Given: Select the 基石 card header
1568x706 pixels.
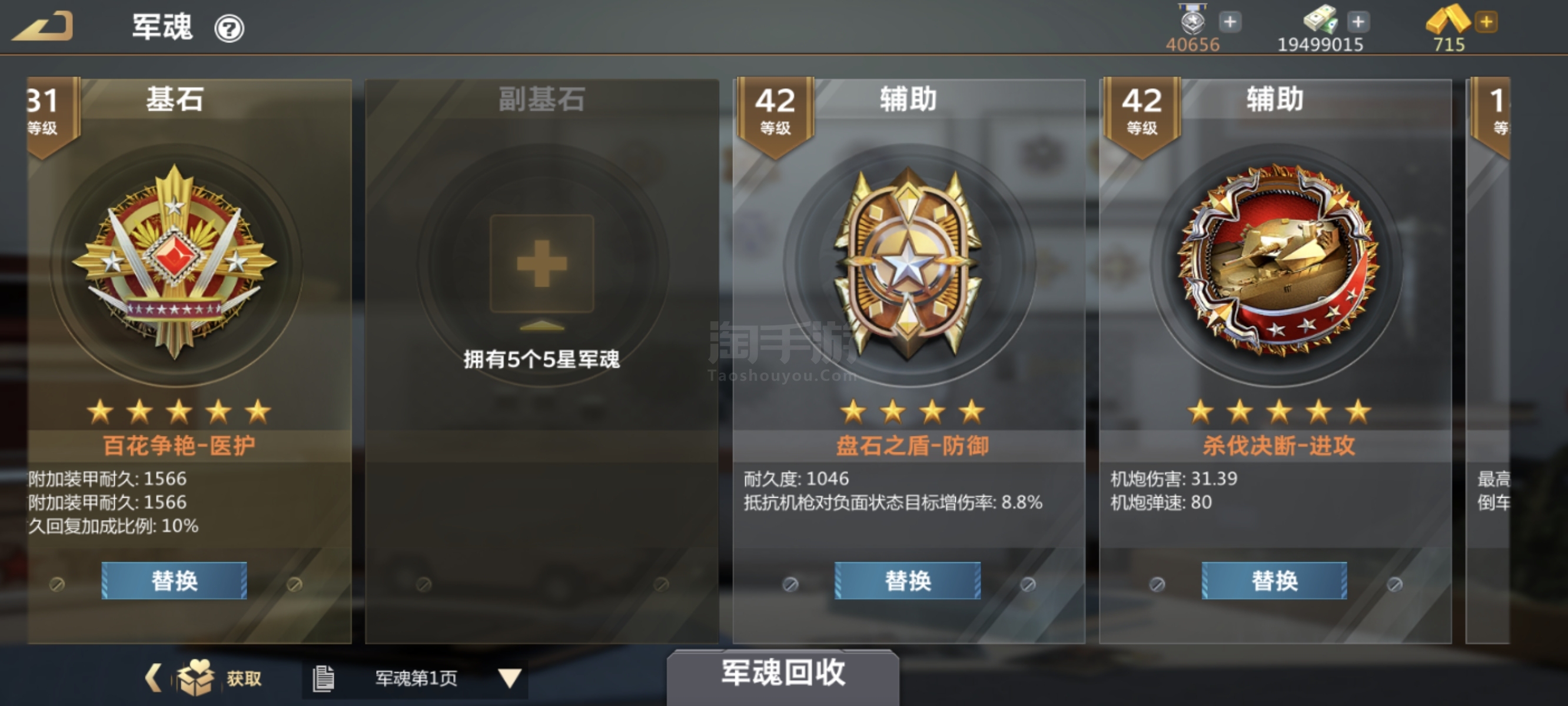Looking at the screenshot, I should 175,99.
